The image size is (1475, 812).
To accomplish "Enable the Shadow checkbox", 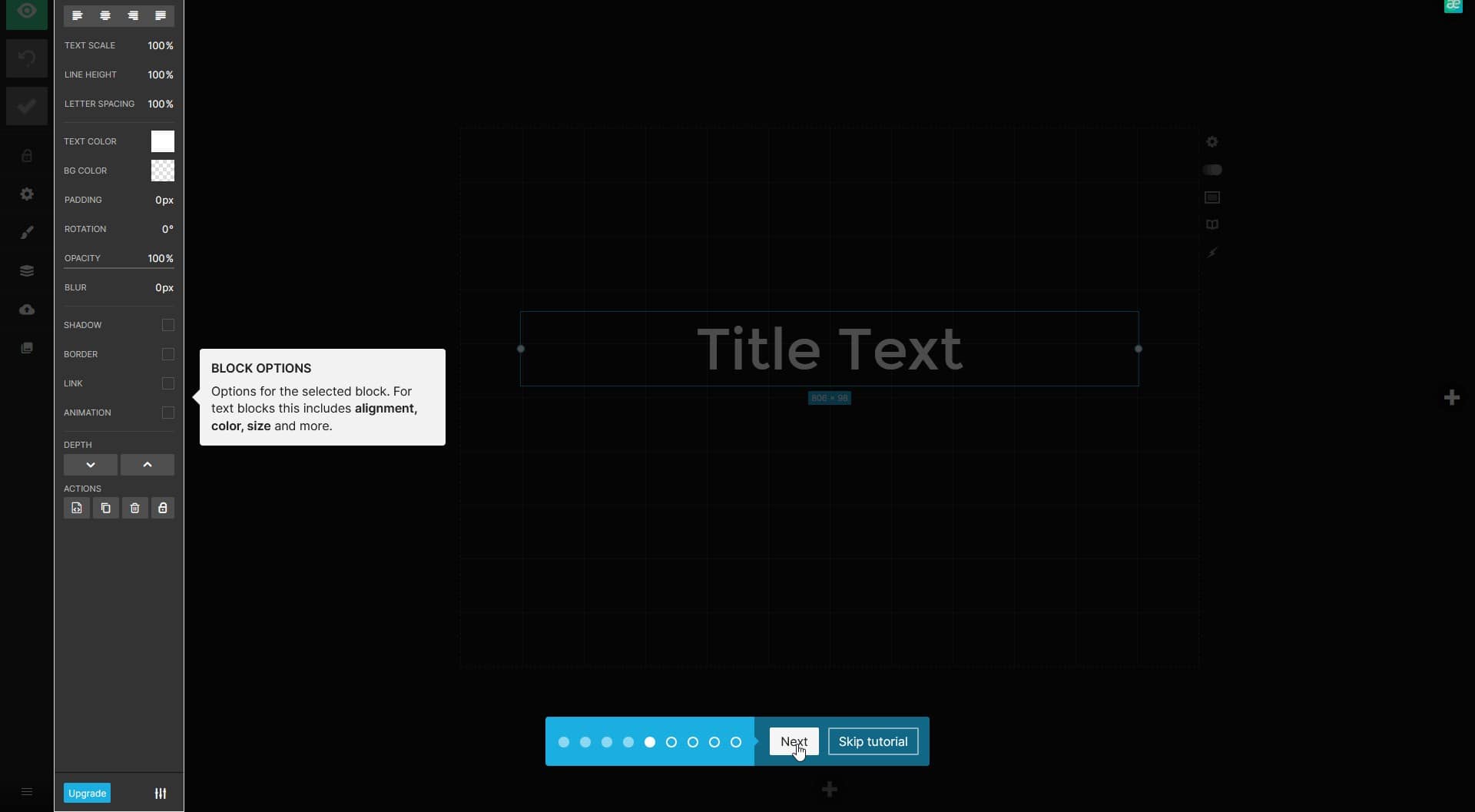I will click(x=168, y=325).
